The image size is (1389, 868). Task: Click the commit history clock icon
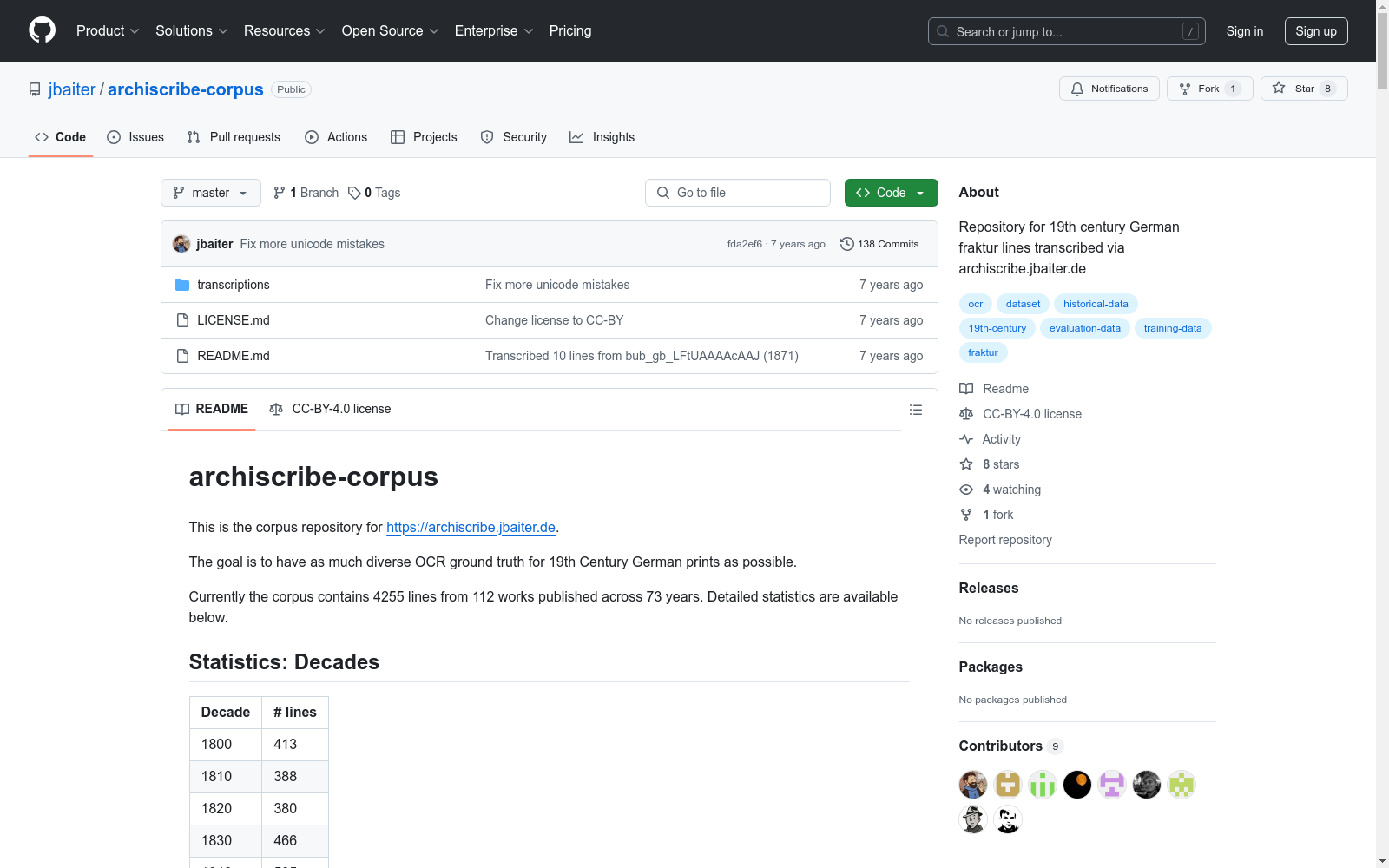tap(847, 244)
